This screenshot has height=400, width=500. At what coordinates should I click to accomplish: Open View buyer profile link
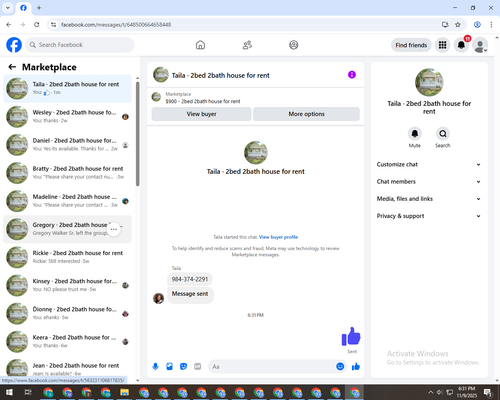tap(278, 237)
